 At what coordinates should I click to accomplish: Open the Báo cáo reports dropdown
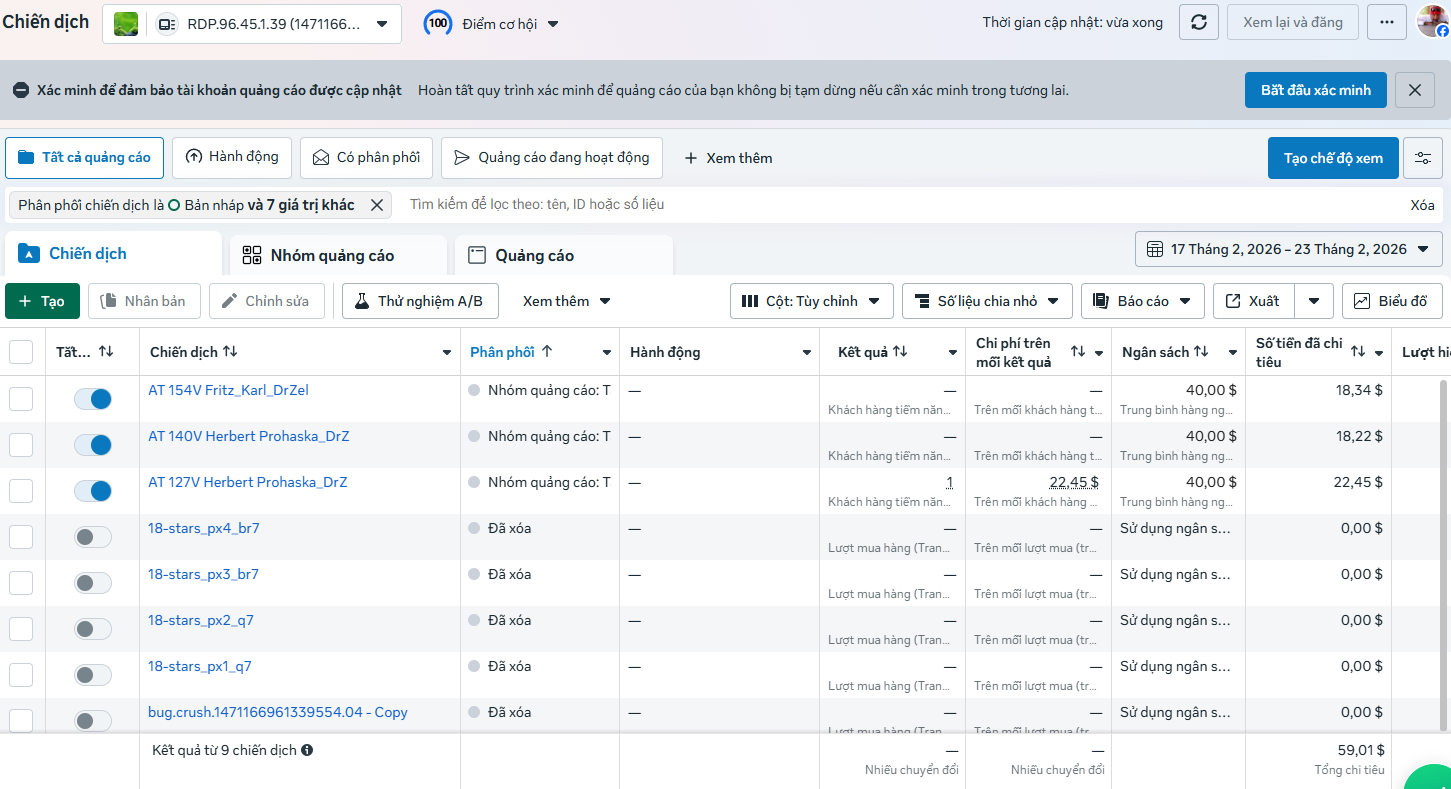(x=1142, y=301)
